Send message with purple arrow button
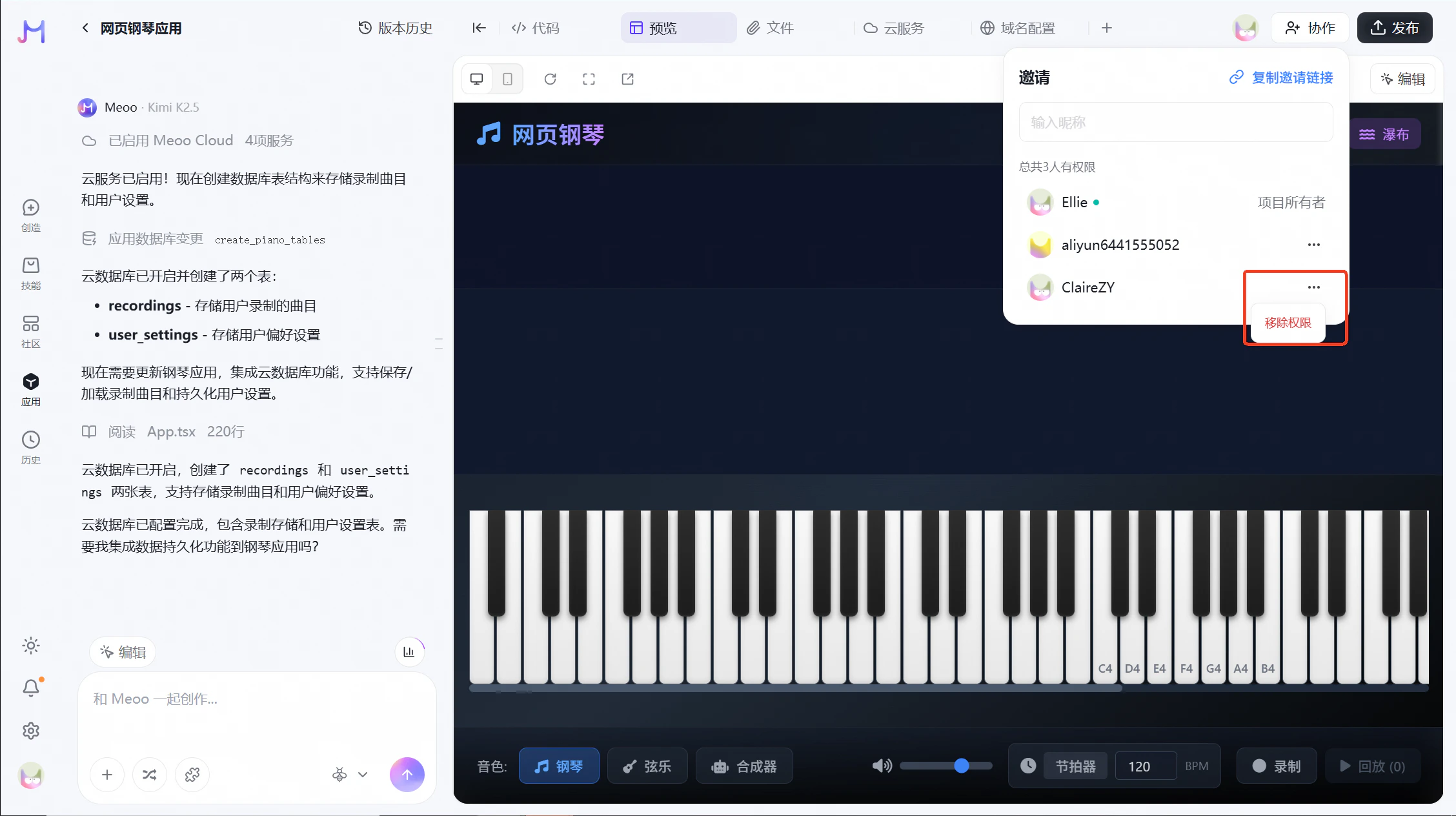Screen dimensions: 1456x816 (407, 775)
